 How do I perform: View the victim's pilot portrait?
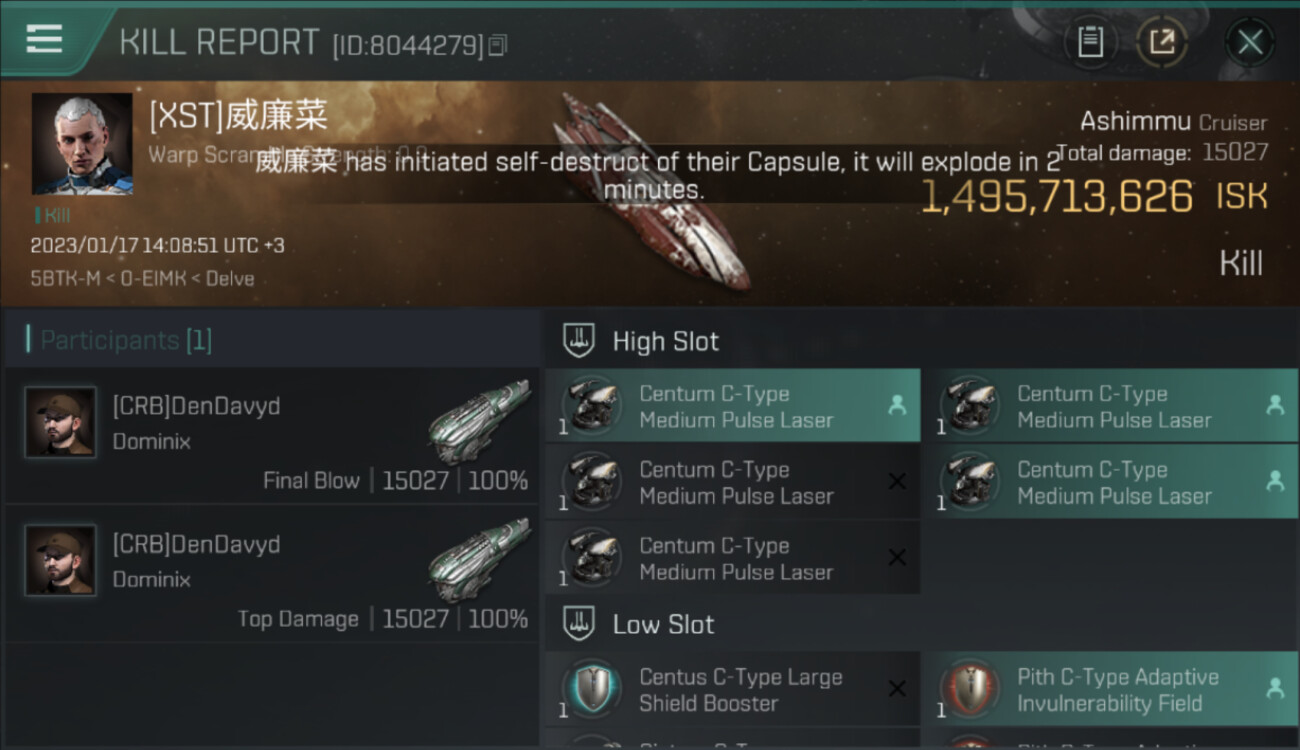(x=81, y=144)
